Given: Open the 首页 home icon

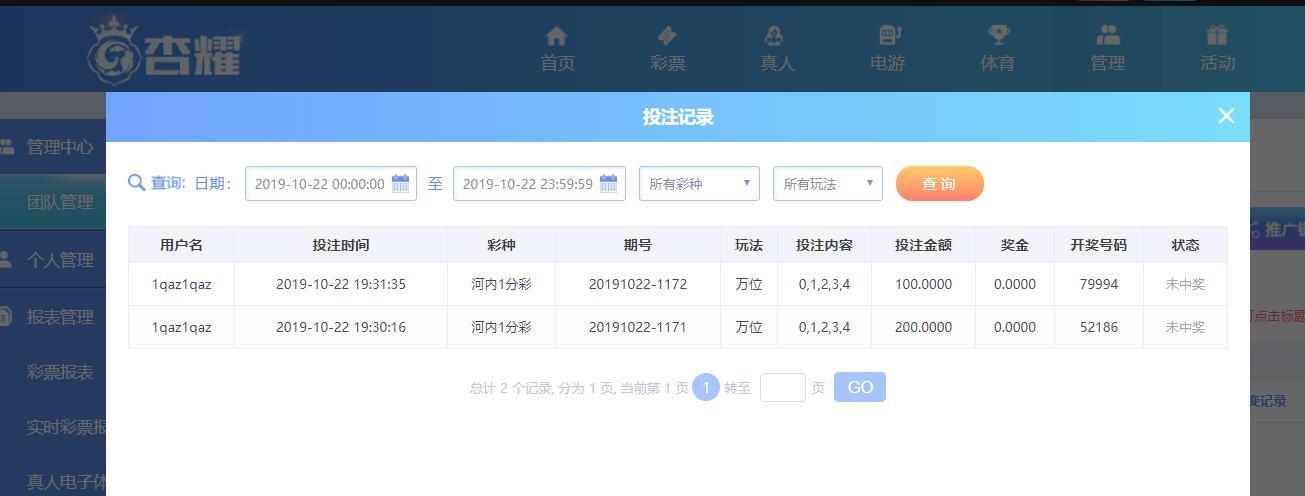Looking at the screenshot, I should [557, 36].
